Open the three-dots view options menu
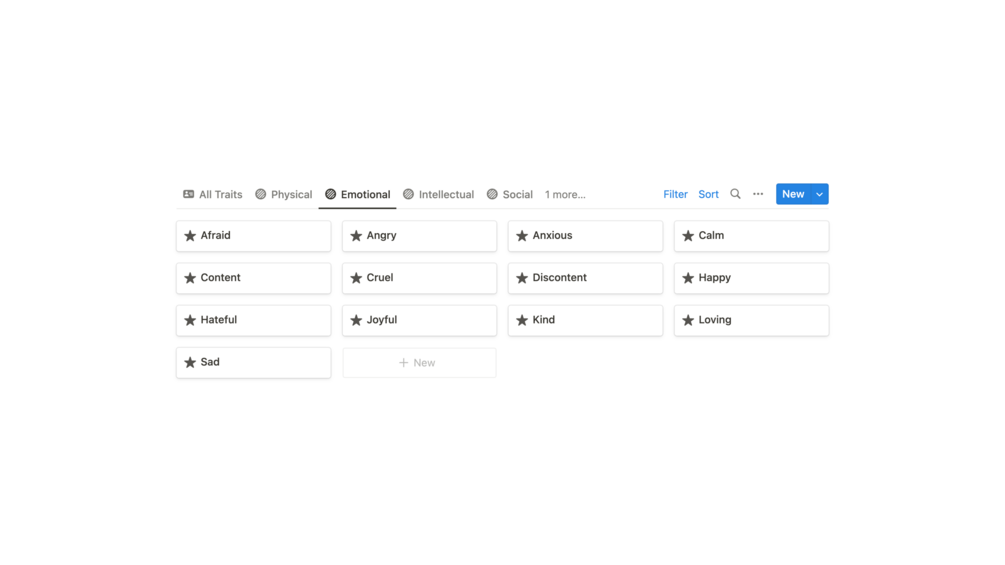Image resolution: width=1005 pixels, height=565 pixels. coord(758,194)
